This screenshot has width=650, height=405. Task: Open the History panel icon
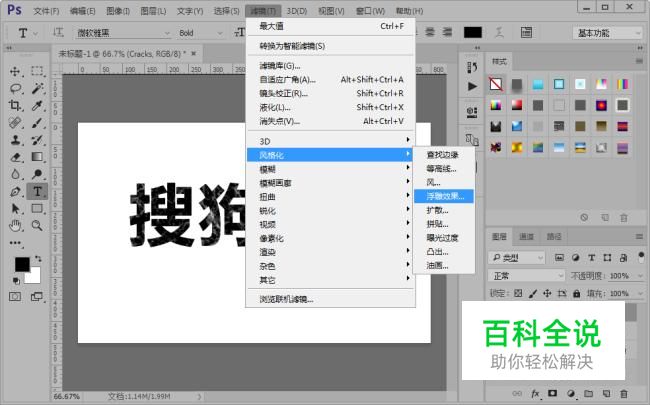472,67
